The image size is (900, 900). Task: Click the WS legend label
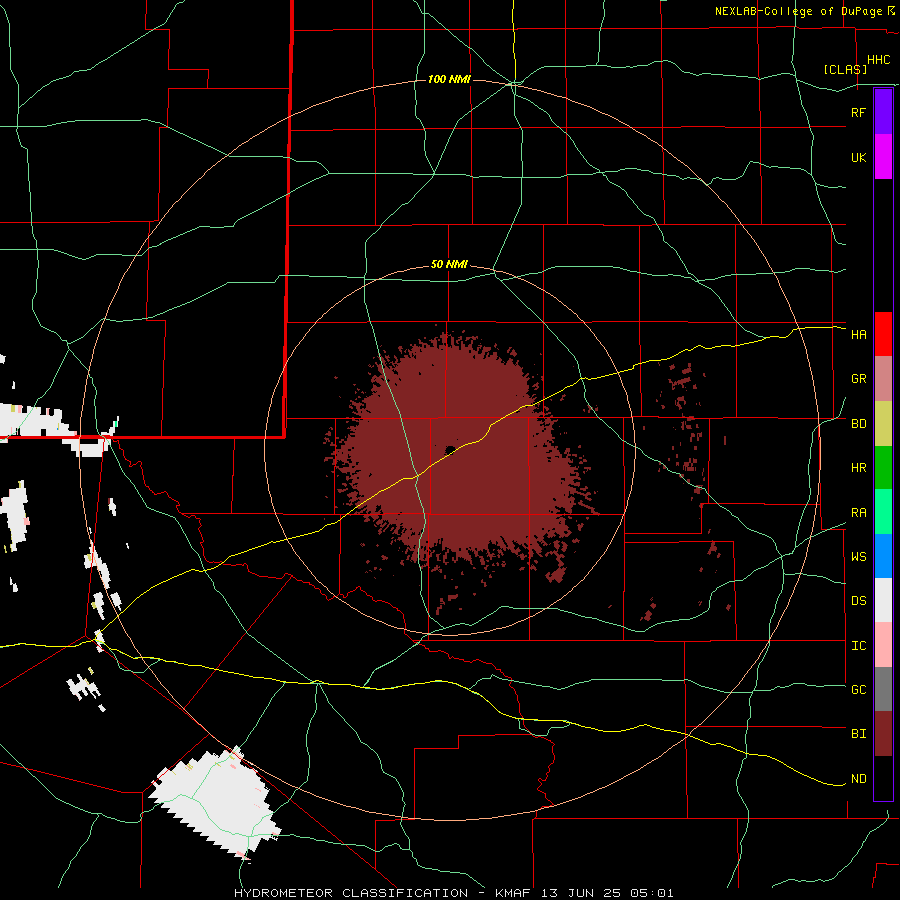(858, 557)
